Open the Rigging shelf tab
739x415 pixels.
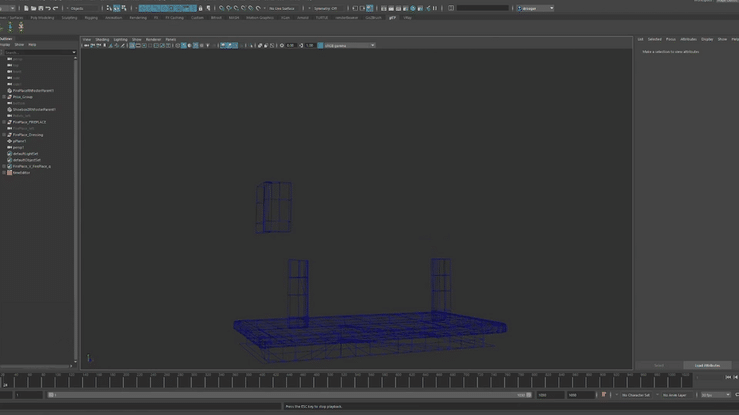91,17
